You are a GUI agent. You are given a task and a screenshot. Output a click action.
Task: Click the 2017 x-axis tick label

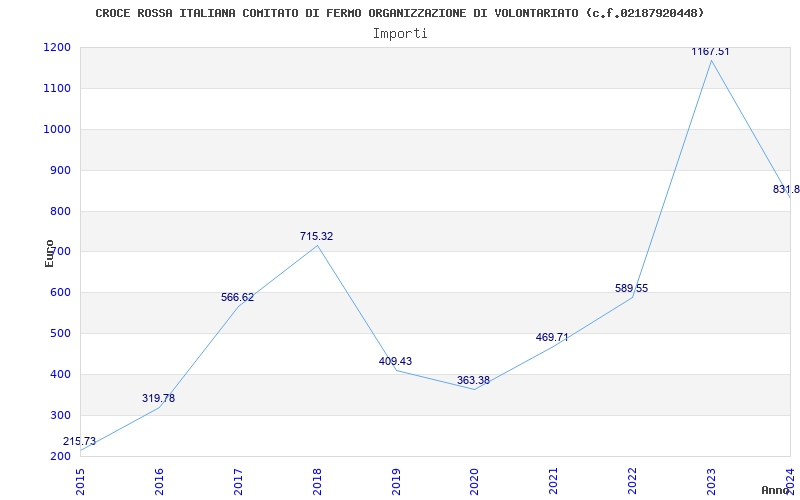coord(238,482)
